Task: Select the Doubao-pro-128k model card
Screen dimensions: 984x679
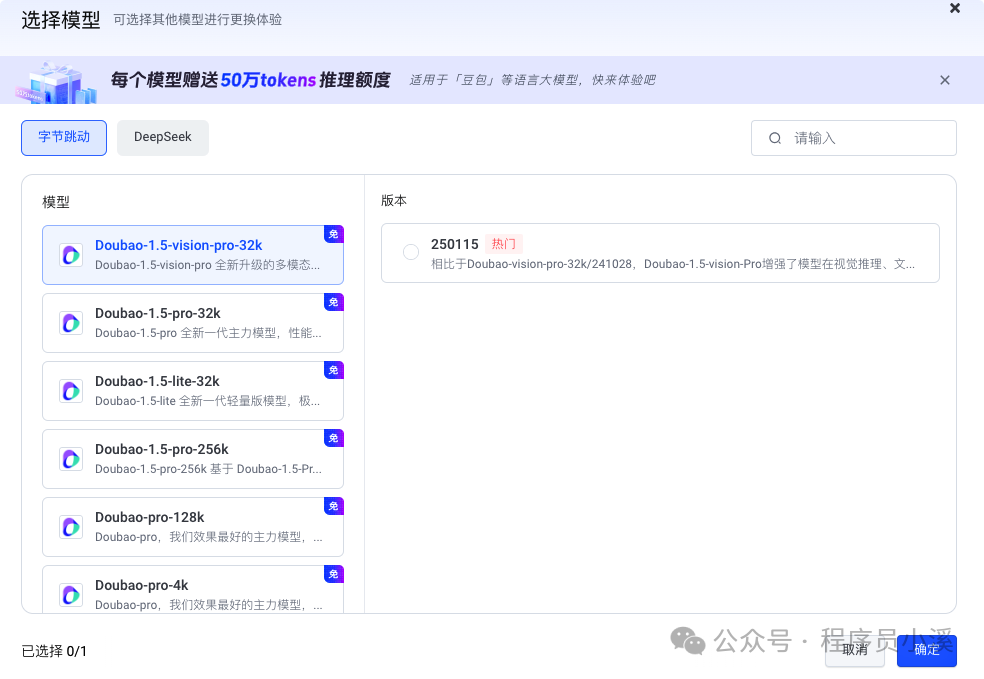Action: (192, 526)
